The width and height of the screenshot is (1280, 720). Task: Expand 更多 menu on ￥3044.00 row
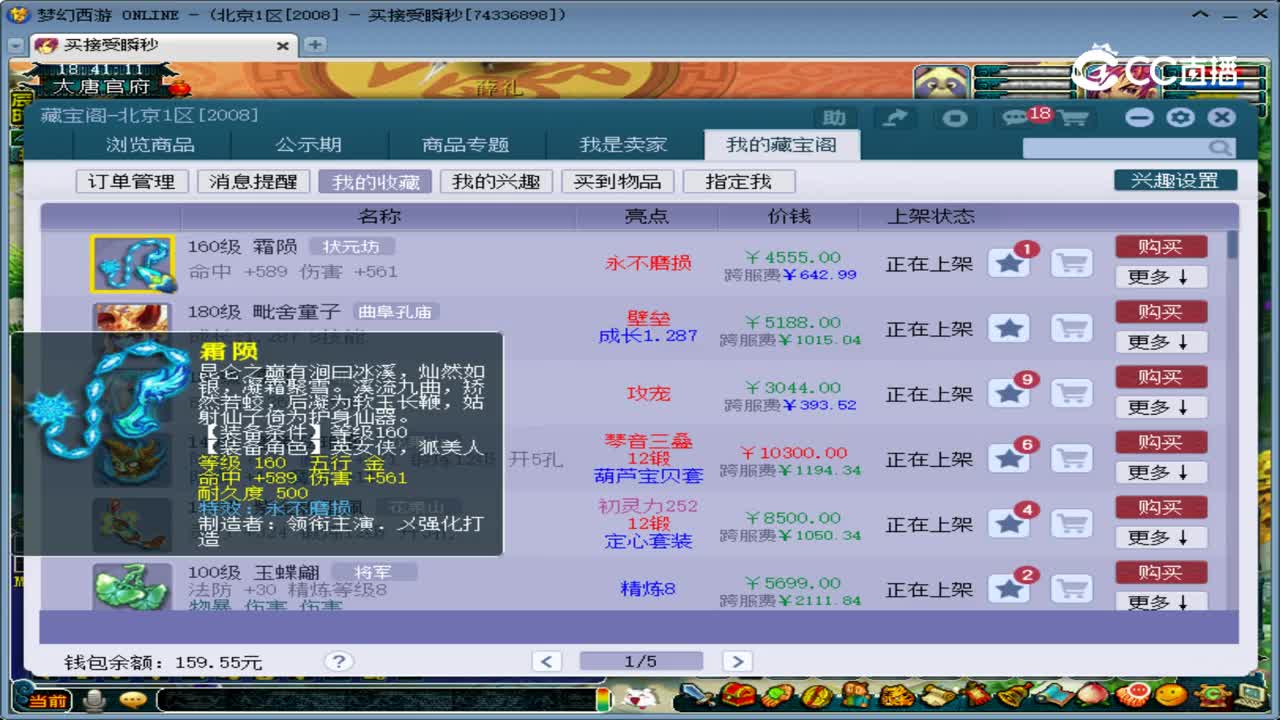1161,407
